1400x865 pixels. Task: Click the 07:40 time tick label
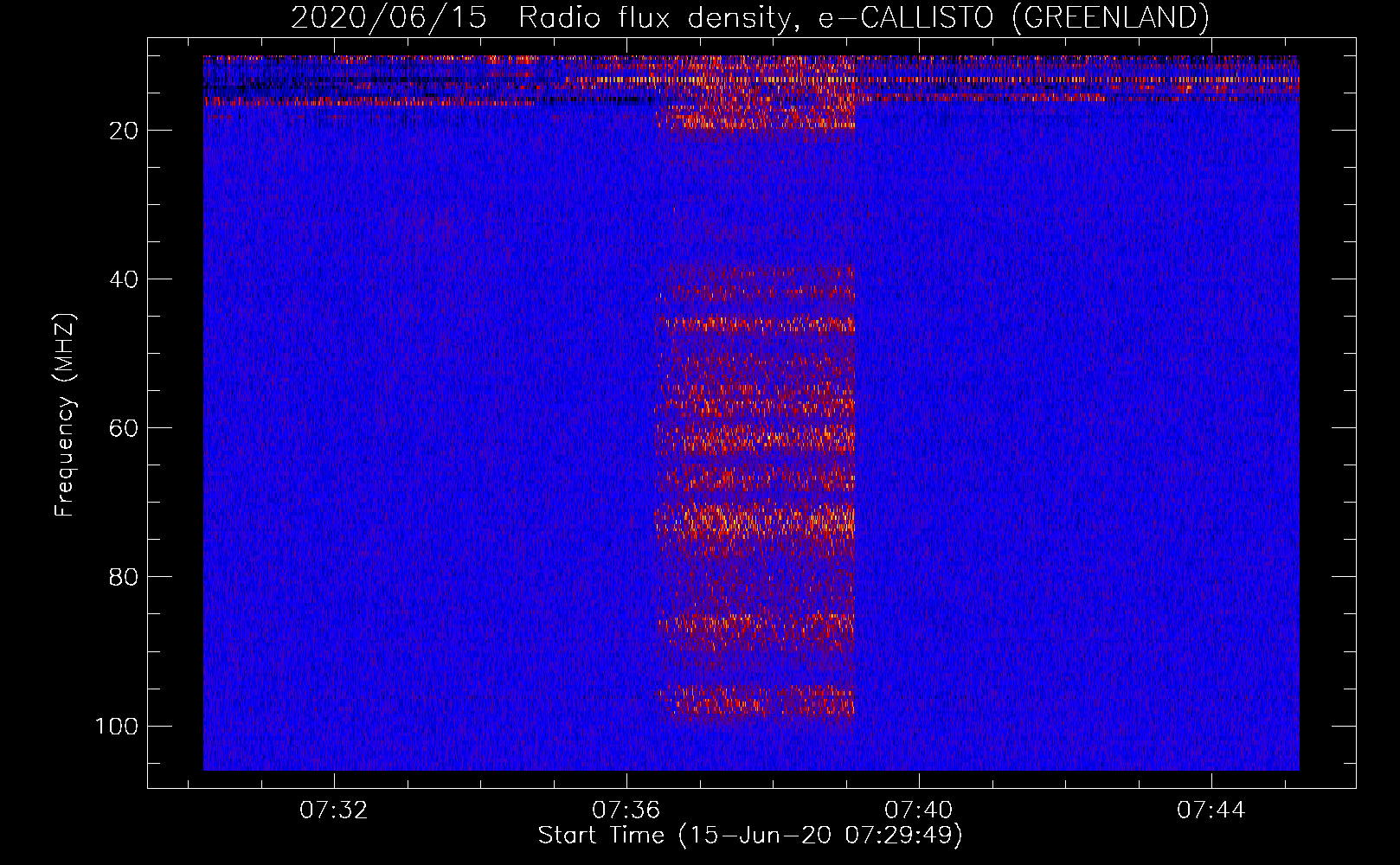coord(918,811)
